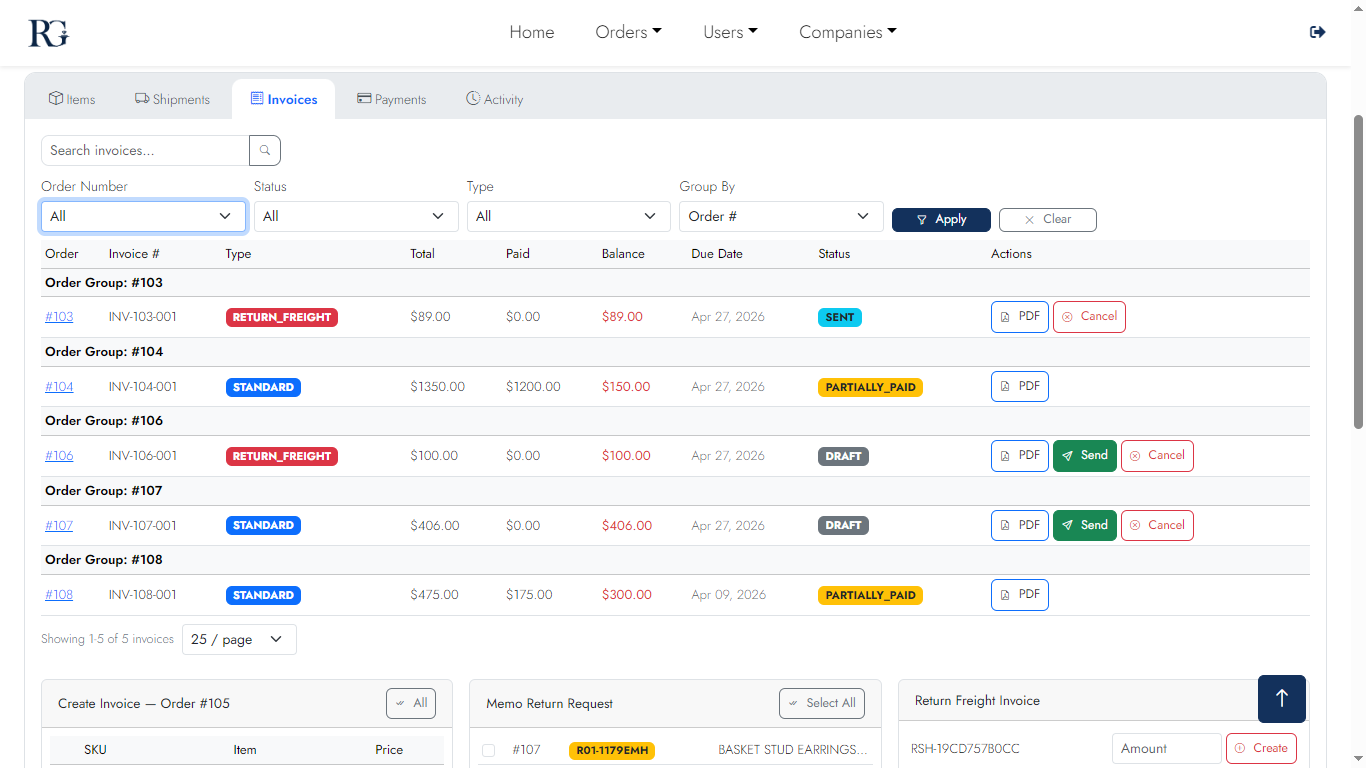Open the Group By dropdown

tap(781, 216)
